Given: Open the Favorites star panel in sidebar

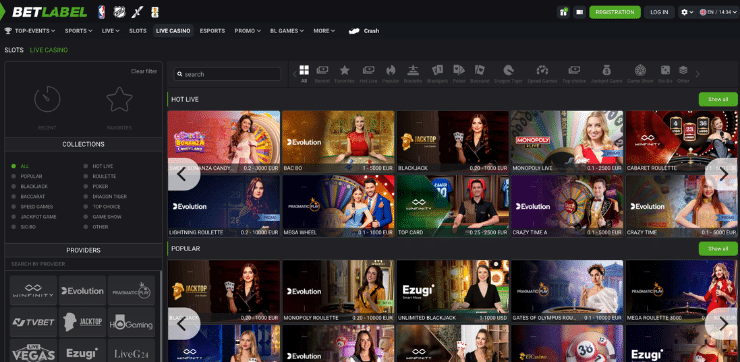Looking at the screenshot, I should 119,106.
